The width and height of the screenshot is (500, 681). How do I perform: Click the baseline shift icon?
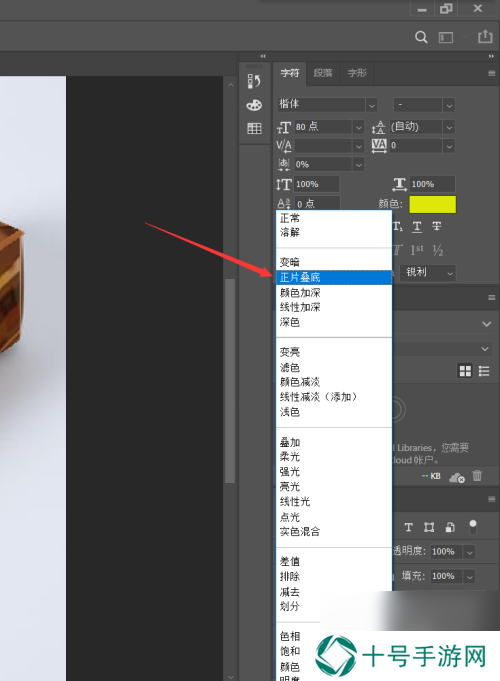[284, 203]
